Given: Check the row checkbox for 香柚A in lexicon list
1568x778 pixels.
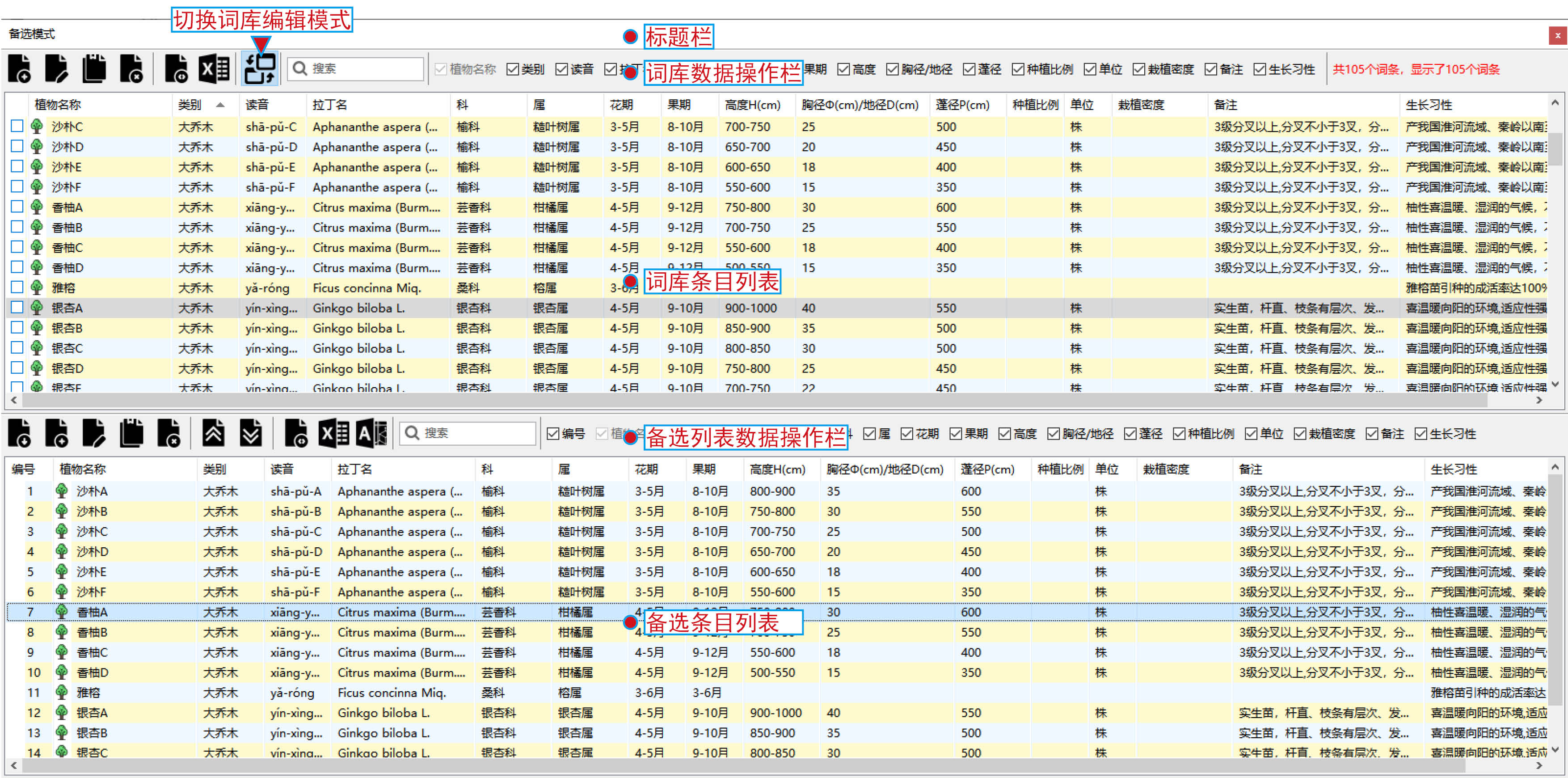Looking at the screenshot, I should tap(17, 207).
